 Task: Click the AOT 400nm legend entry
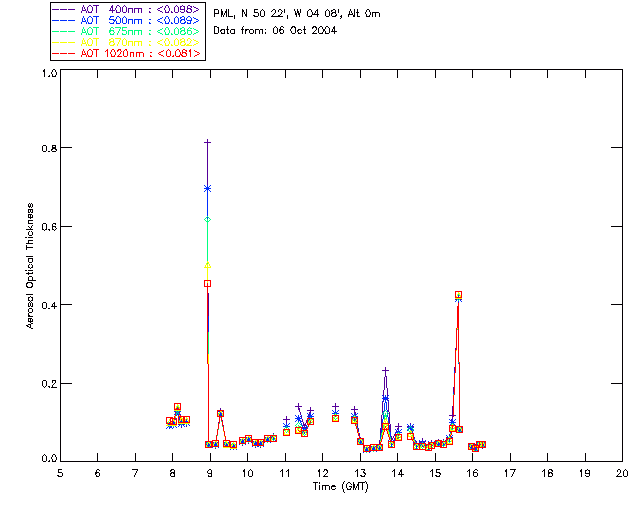pos(127,9)
